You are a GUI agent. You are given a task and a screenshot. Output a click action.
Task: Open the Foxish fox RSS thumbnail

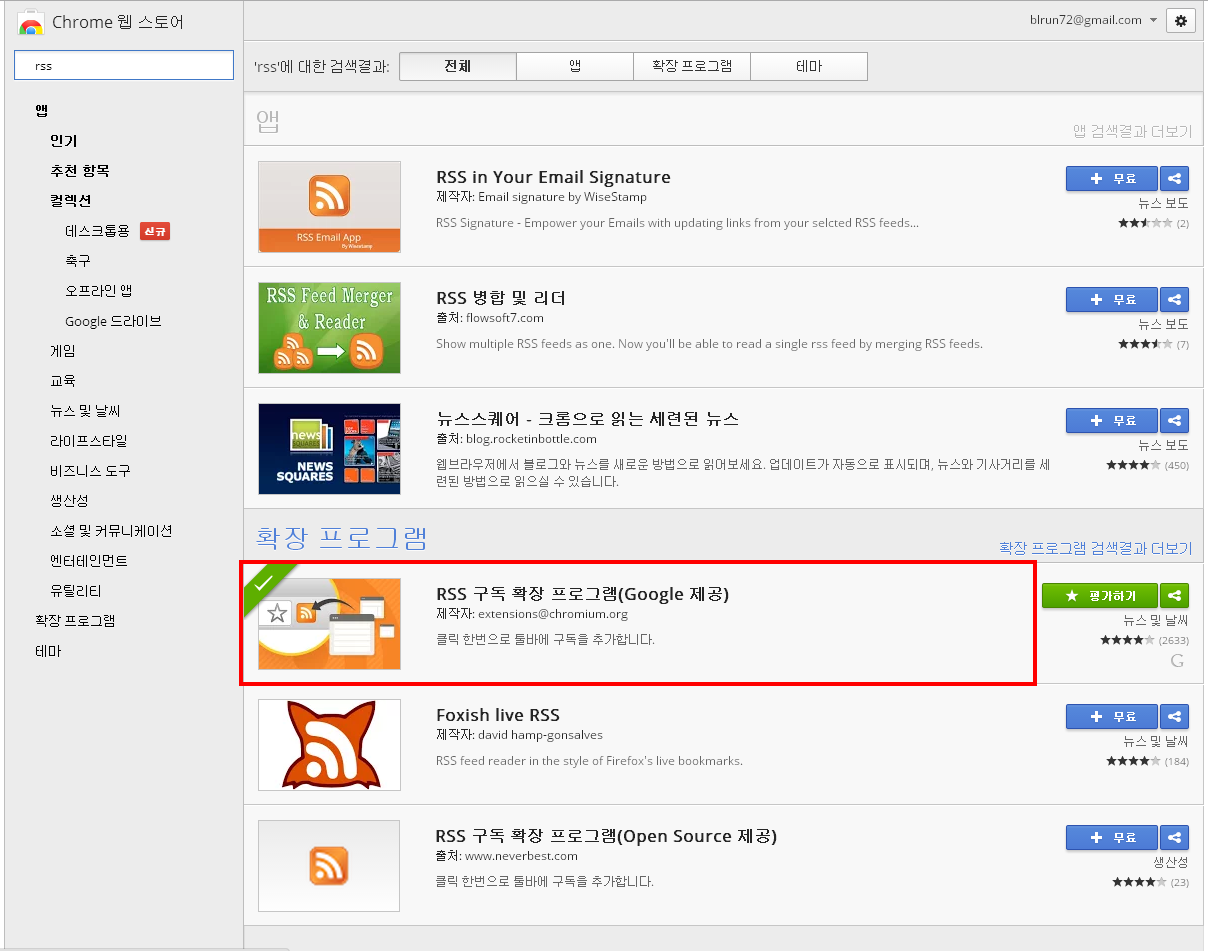329,745
